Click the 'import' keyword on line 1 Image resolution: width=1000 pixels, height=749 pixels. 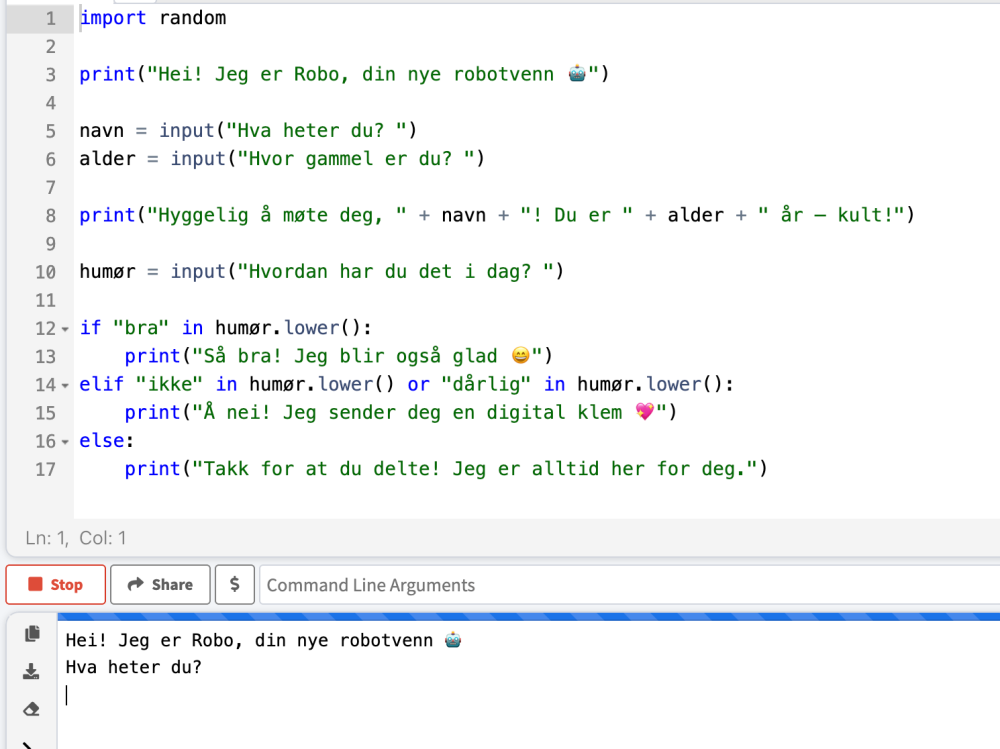coord(112,18)
